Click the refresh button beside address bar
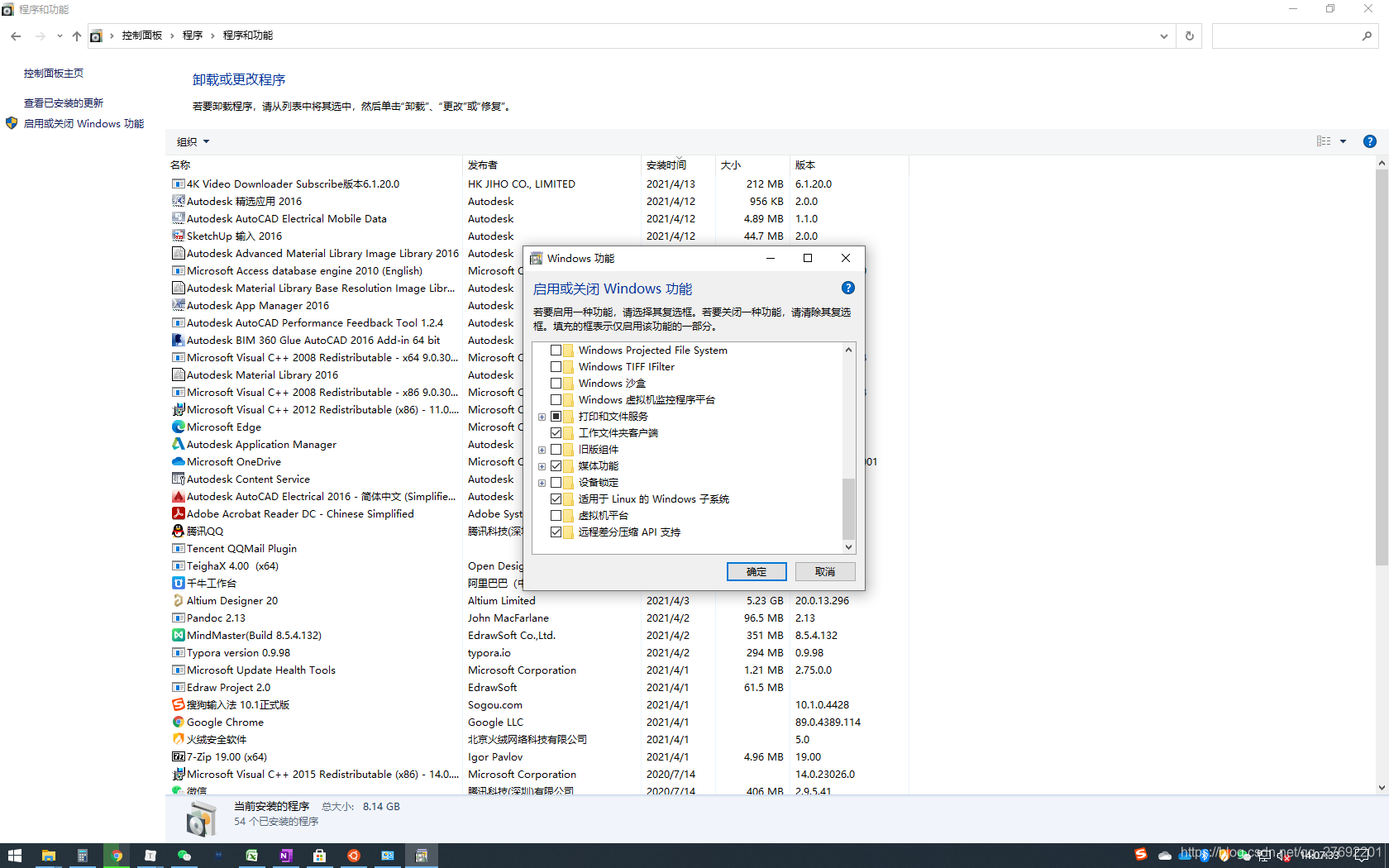The width and height of the screenshot is (1389, 868). (x=1190, y=36)
